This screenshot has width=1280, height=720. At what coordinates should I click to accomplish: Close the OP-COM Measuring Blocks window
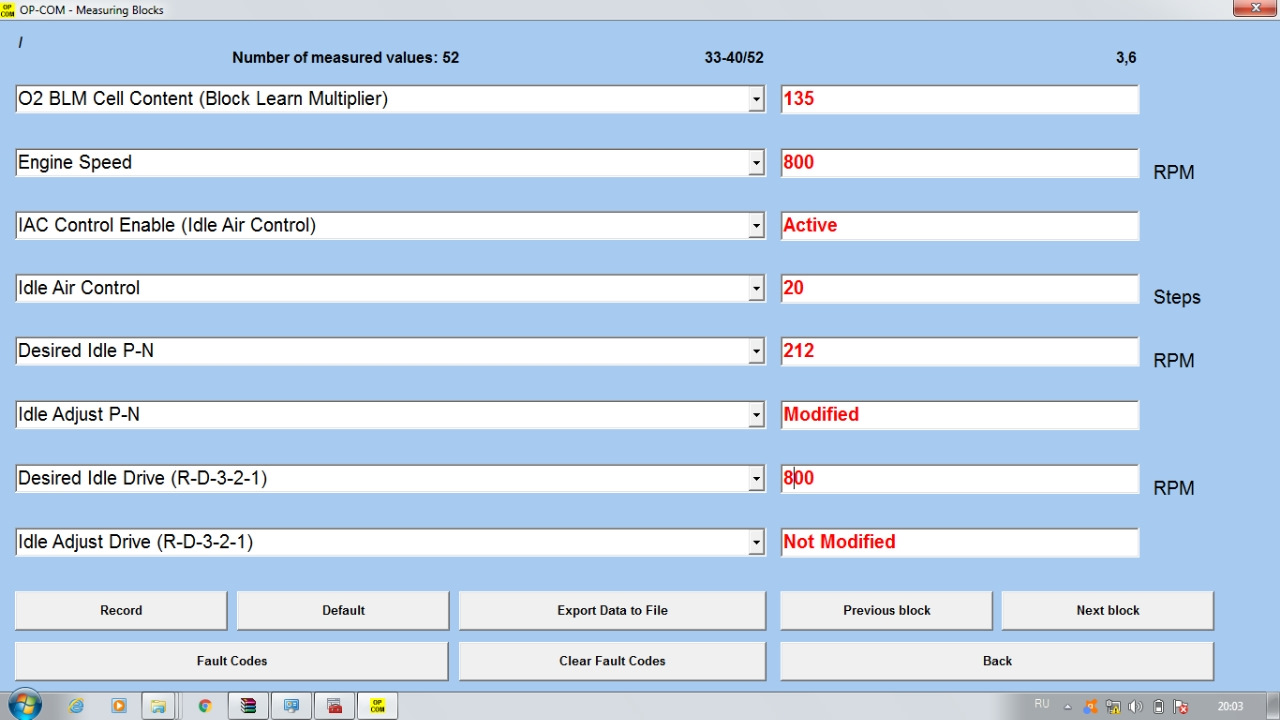1254,9
